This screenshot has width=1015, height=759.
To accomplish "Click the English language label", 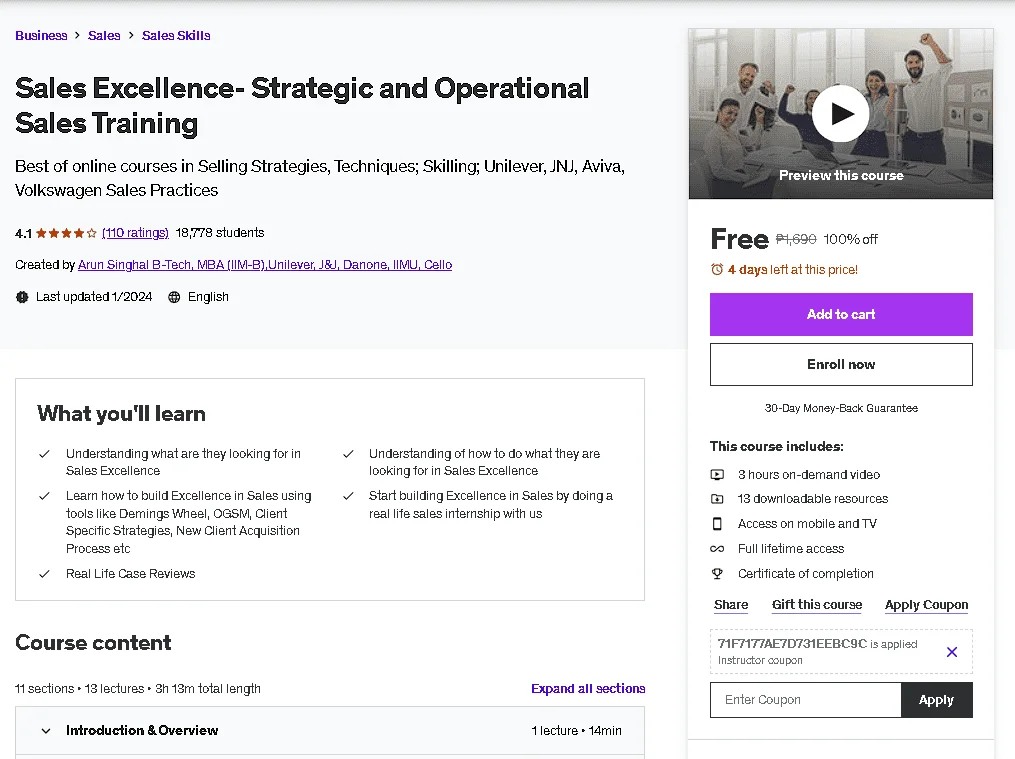I will tap(208, 297).
